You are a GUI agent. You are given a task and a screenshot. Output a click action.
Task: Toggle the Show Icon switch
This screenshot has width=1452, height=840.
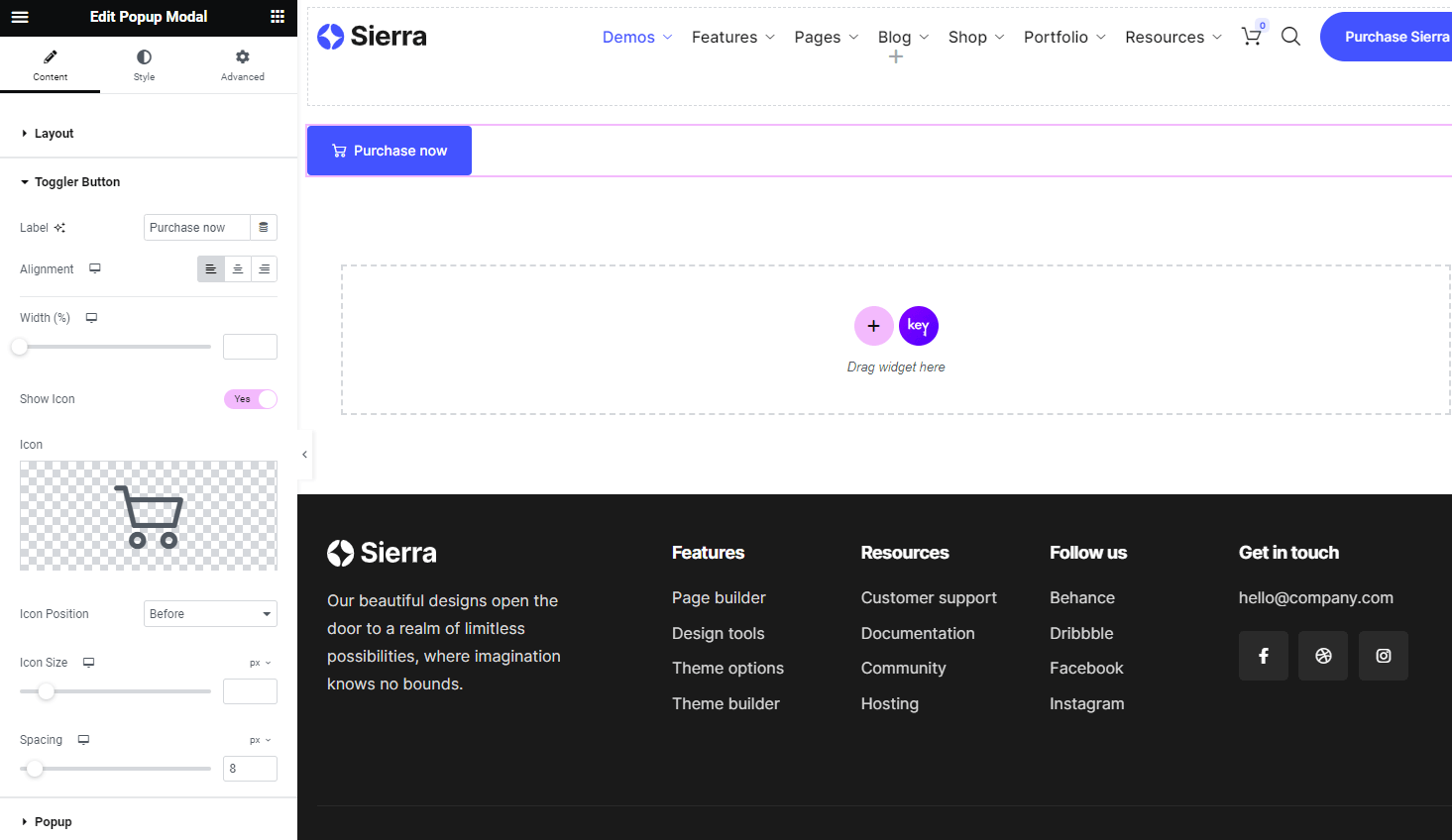point(251,399)
